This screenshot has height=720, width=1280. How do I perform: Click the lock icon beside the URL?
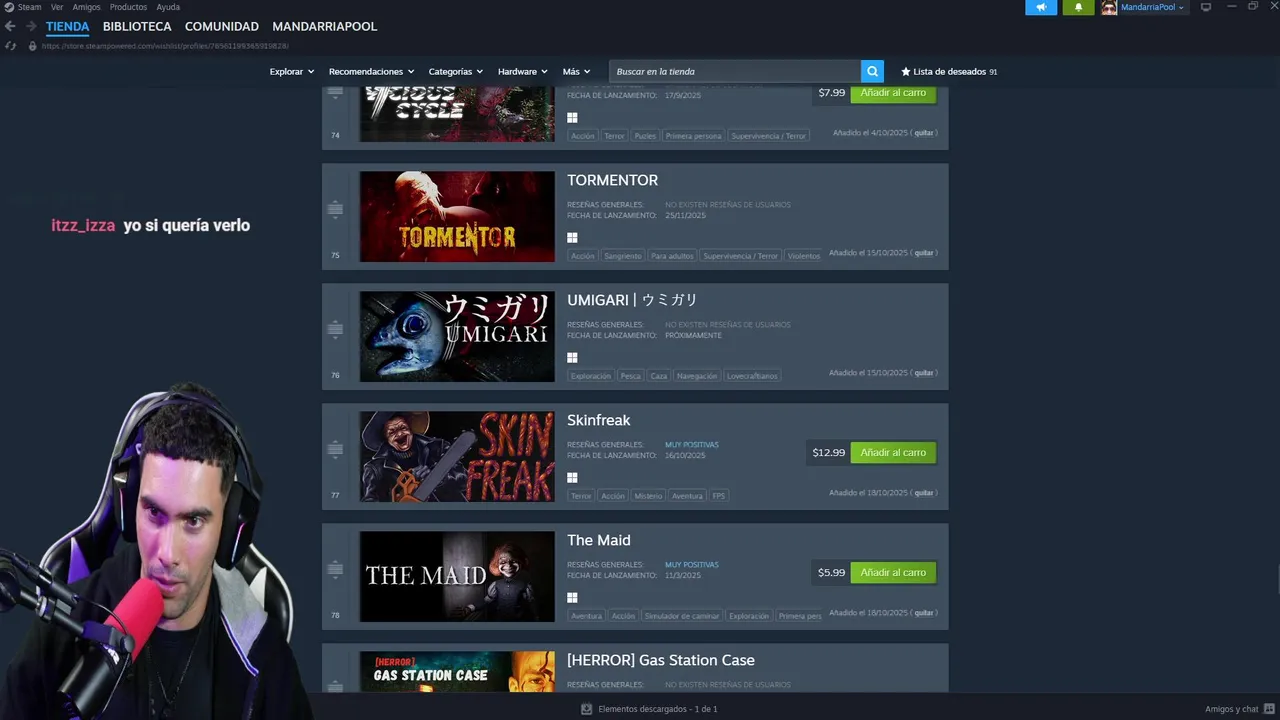(x=32, y=46)
